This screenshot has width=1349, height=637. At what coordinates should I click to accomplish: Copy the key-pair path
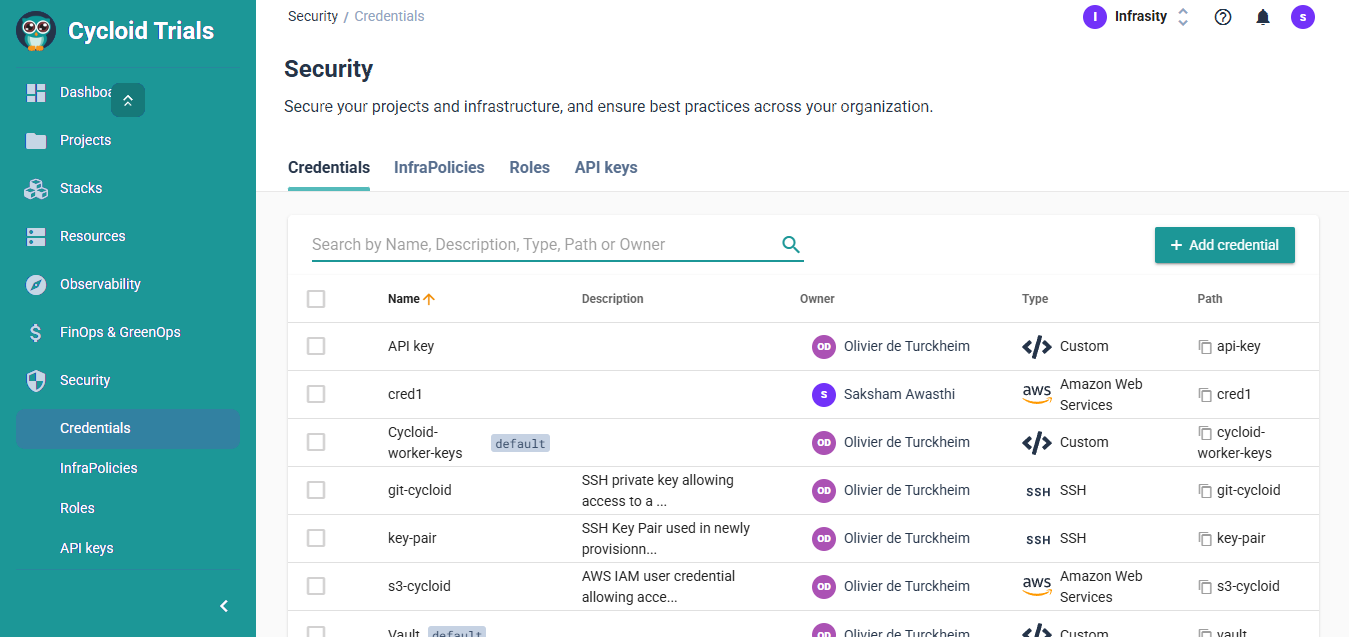pos(1205,539)
